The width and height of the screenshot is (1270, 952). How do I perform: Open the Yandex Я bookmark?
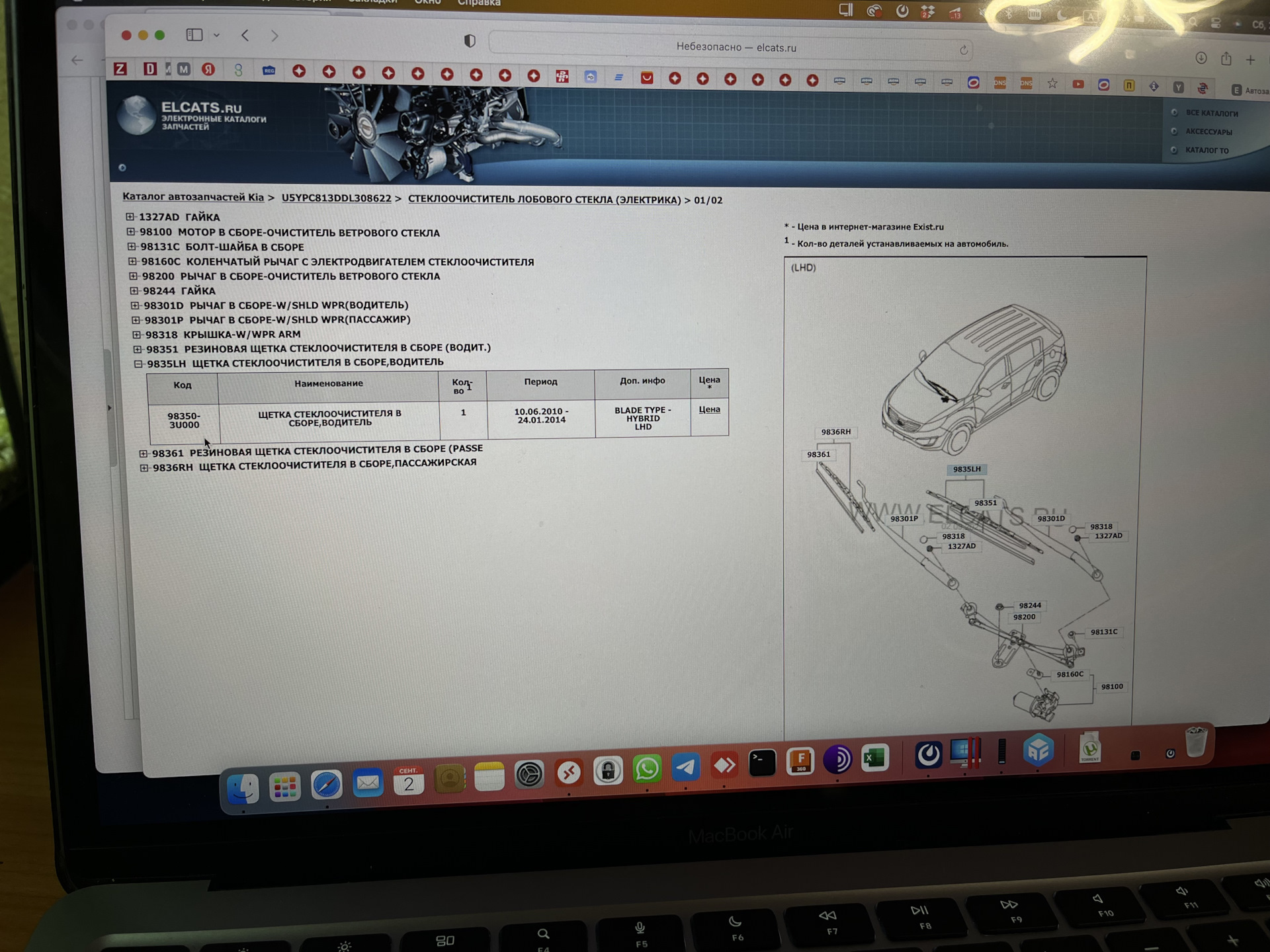208,69
